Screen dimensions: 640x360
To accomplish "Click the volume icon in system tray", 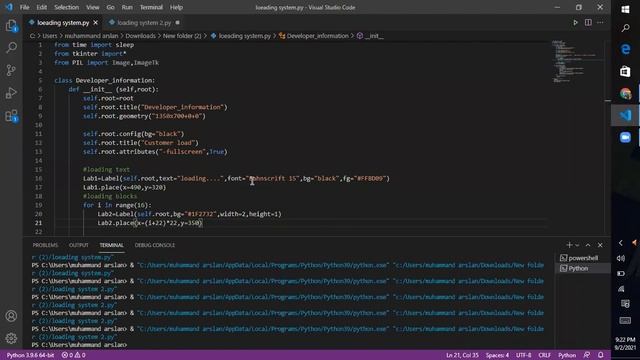I will (621, 258).
